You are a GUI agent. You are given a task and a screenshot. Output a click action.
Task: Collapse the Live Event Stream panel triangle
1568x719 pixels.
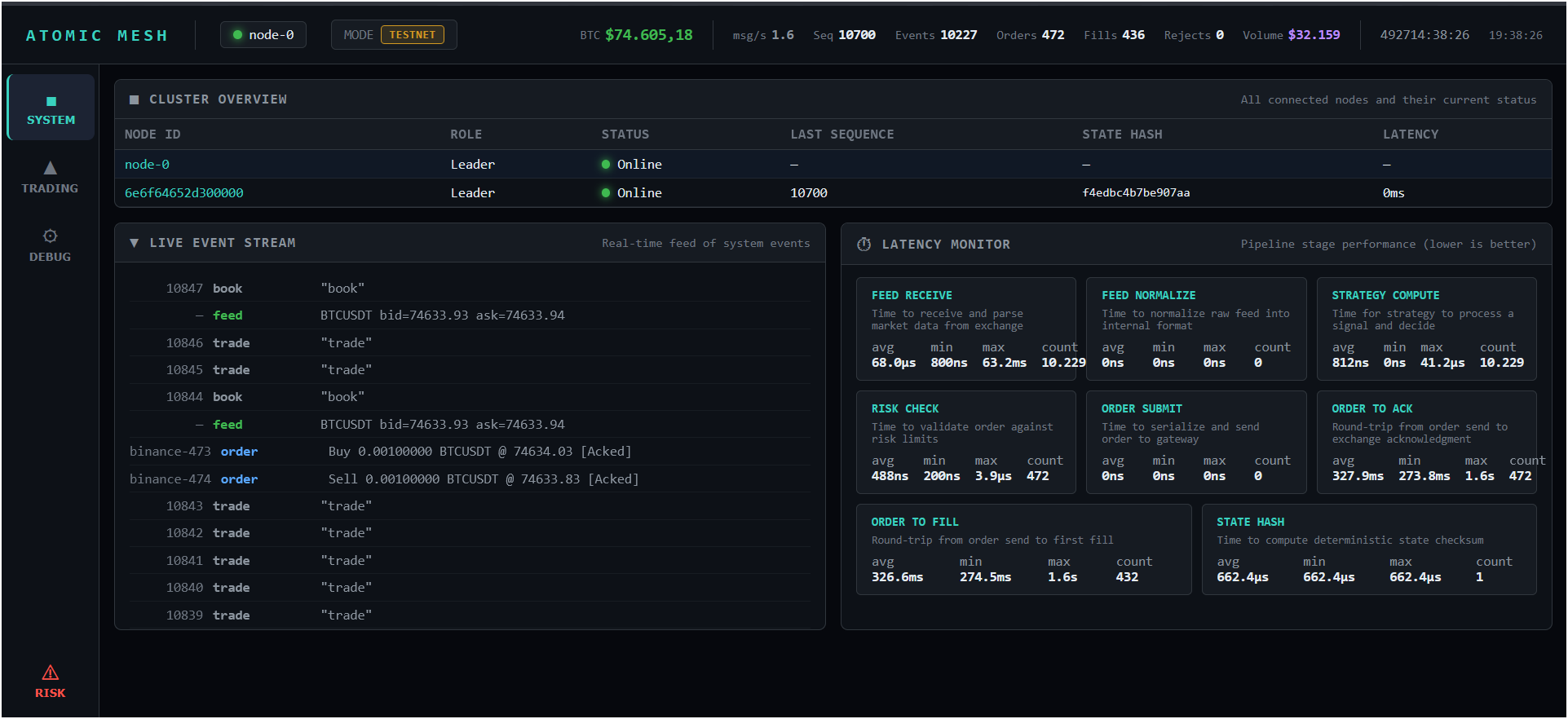click(135, 243)
